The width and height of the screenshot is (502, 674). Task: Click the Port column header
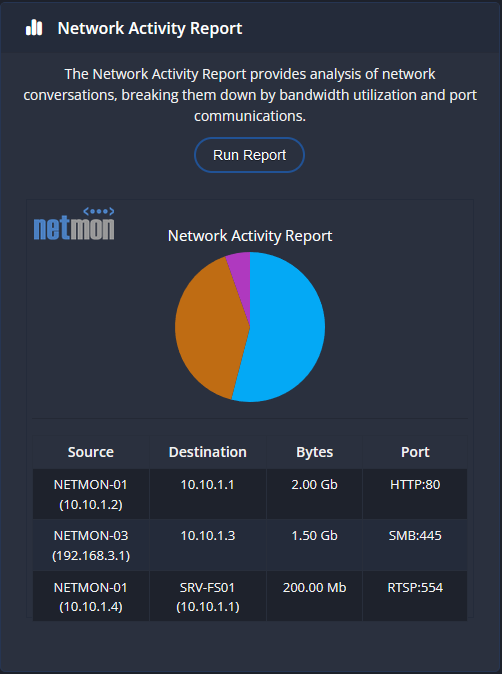pyautogui.click(x=415, y=452)
